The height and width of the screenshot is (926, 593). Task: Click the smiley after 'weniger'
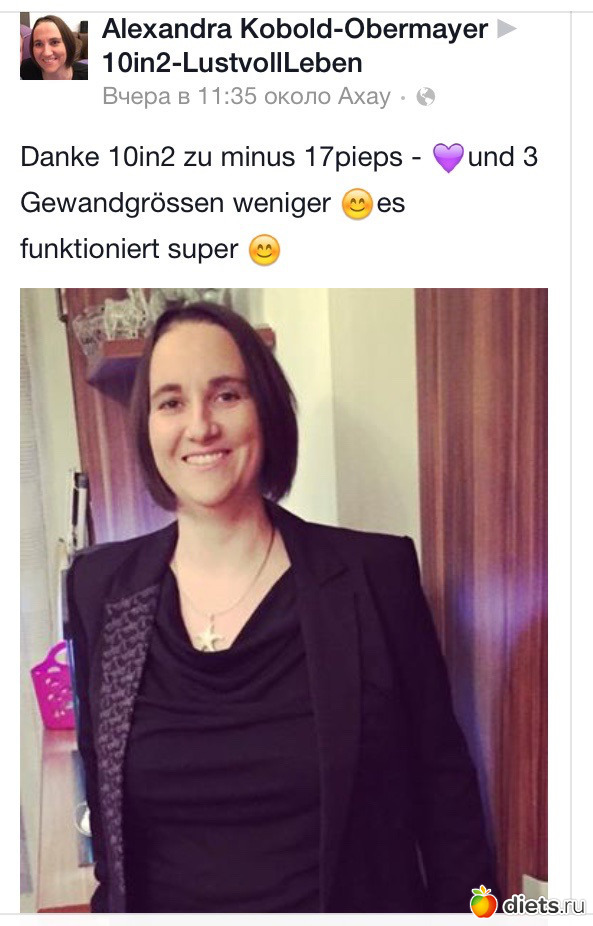click(x=357, y=204)
